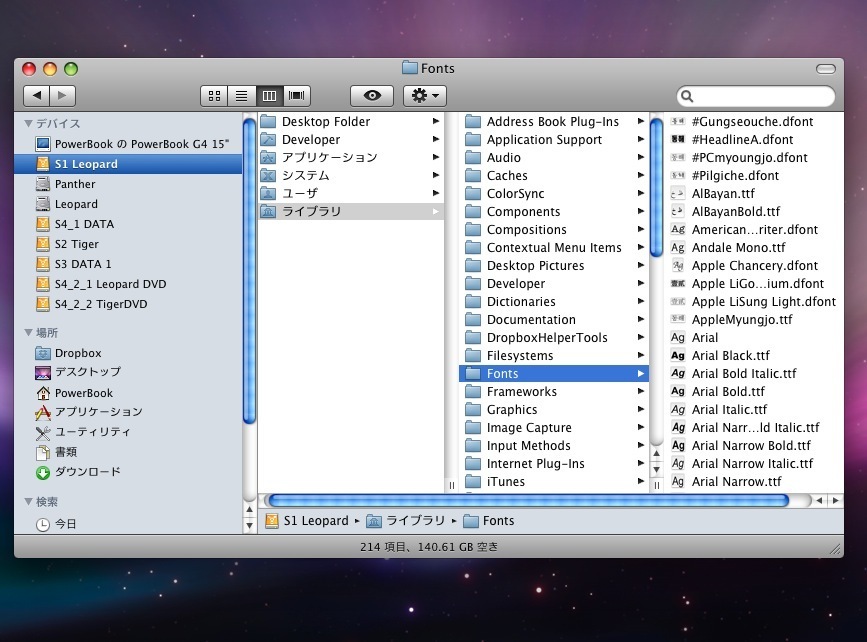This screenshot has width=867, height=642.
Task: Collapse the デバイス section triangle
Action: pos(28,123)
